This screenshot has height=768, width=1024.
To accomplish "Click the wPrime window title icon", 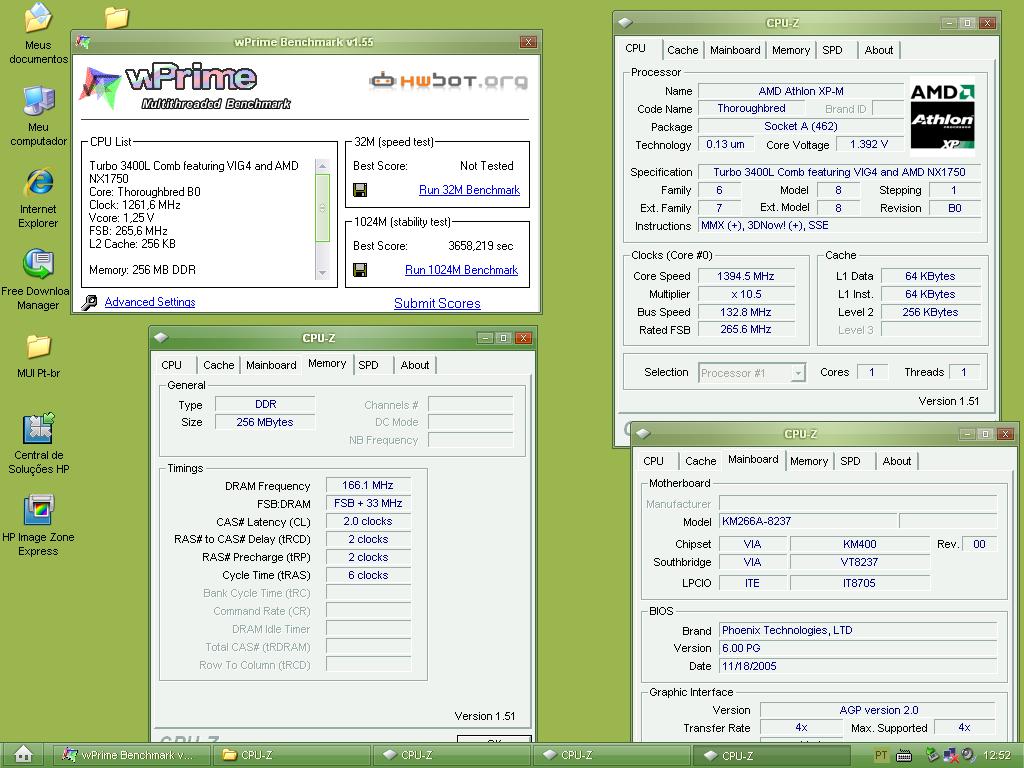I will [x=83, y=42].
